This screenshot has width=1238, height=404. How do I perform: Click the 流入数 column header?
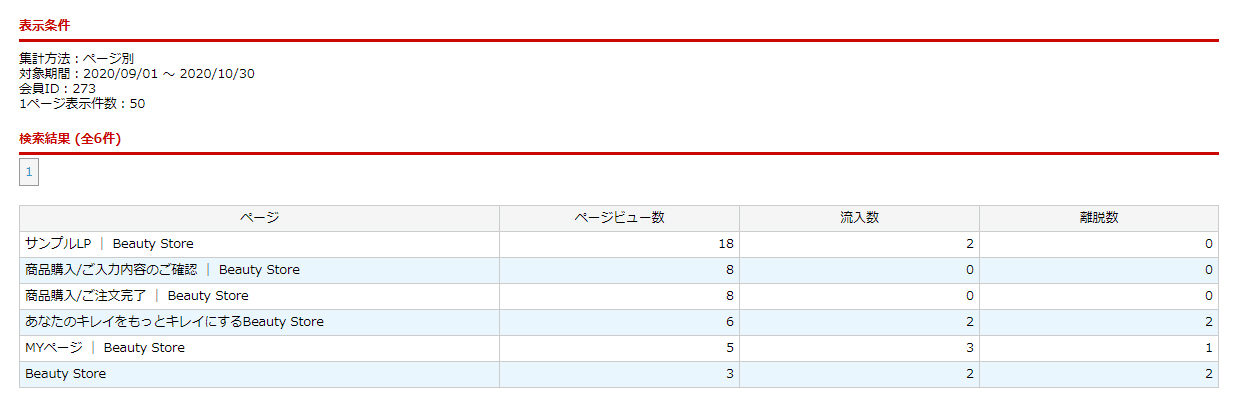click(x=859, y=218)
